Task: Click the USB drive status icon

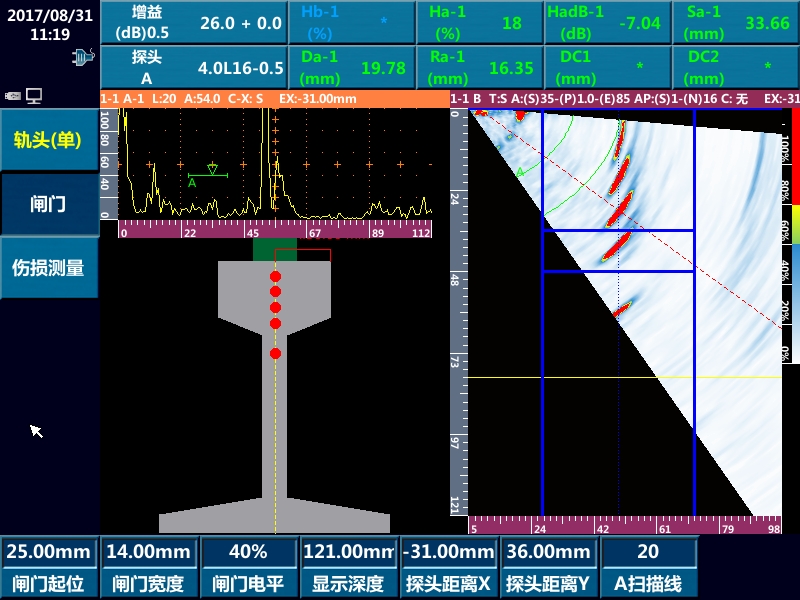Action: tap(13, 96)
